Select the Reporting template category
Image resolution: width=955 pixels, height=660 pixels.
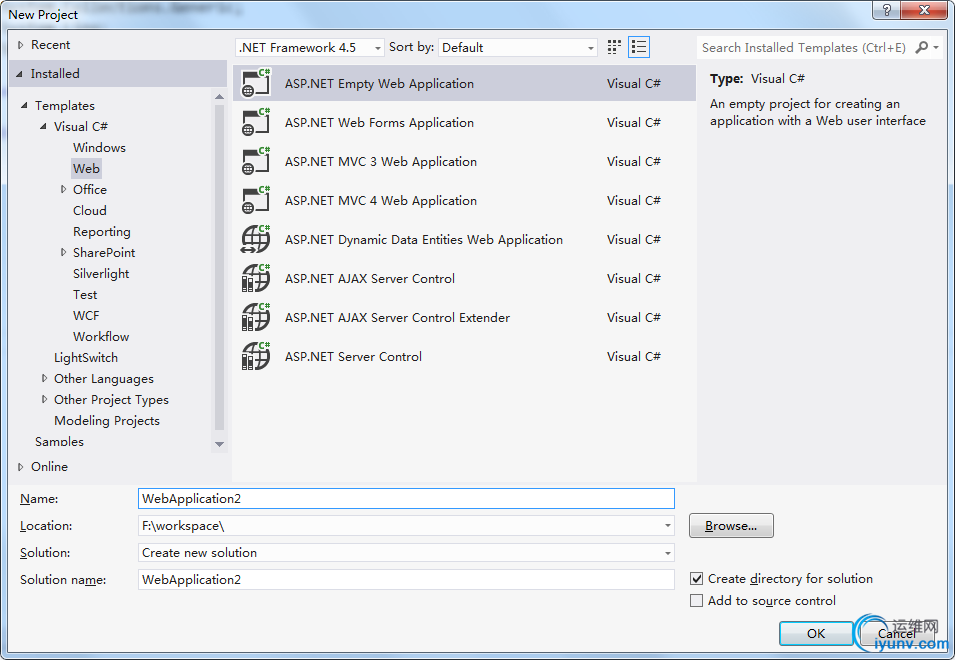coord(102,231)
